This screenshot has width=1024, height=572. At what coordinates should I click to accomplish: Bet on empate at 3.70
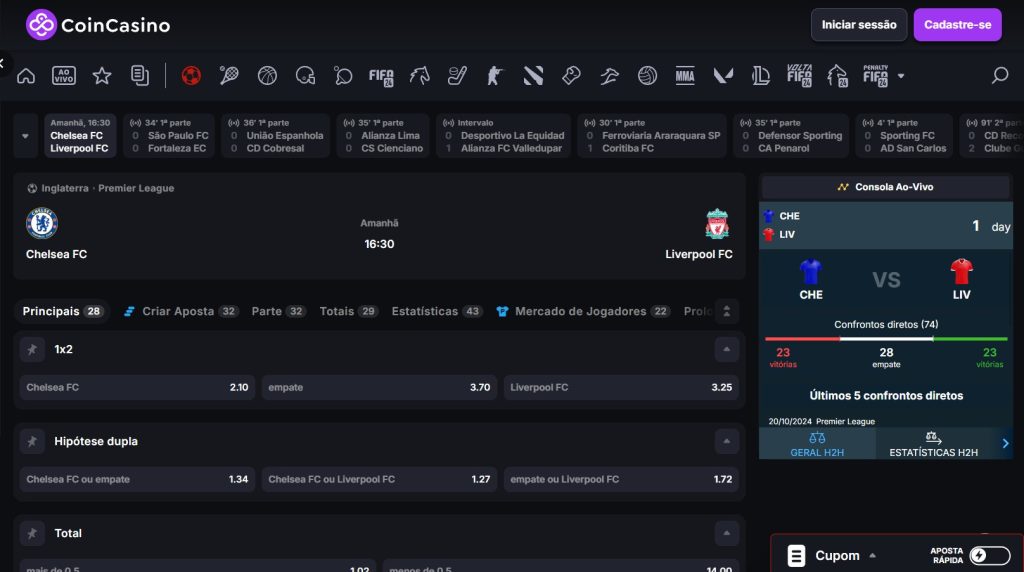[x=379, y=387]
